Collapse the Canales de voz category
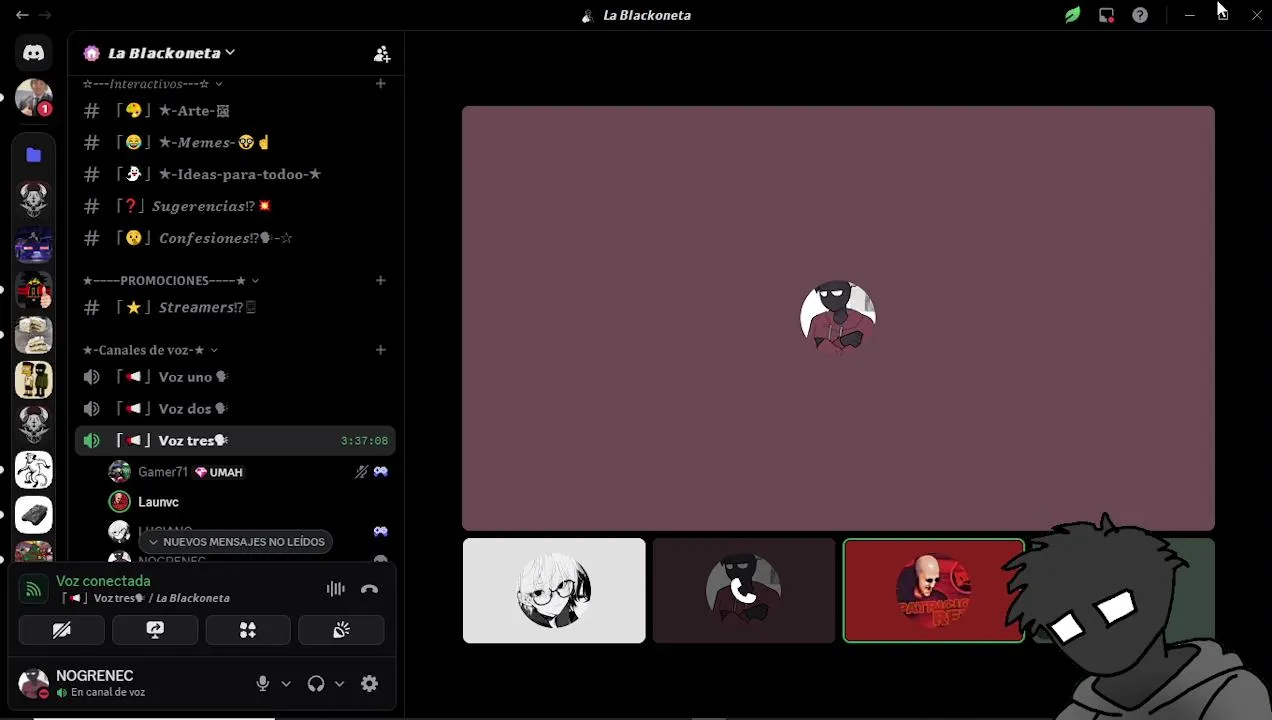Image resolution: width=1272 pixels, height=720 pixels. click(151, 350)
